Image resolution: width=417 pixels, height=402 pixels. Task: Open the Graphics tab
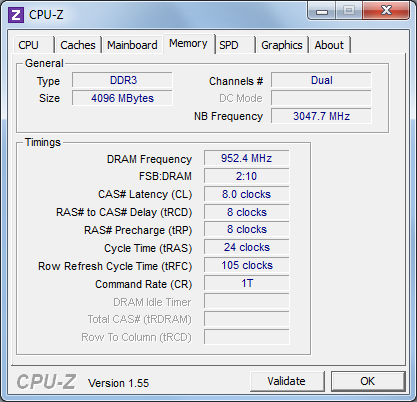(x=282, y=45)
